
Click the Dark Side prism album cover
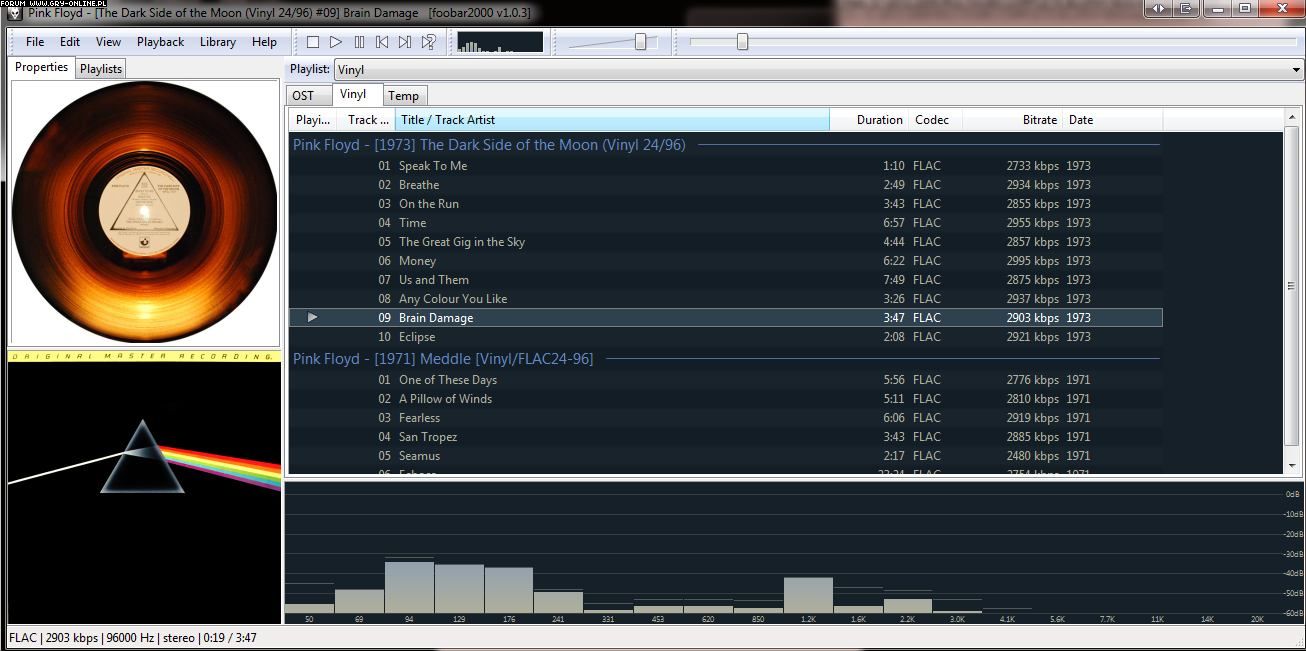144,487
